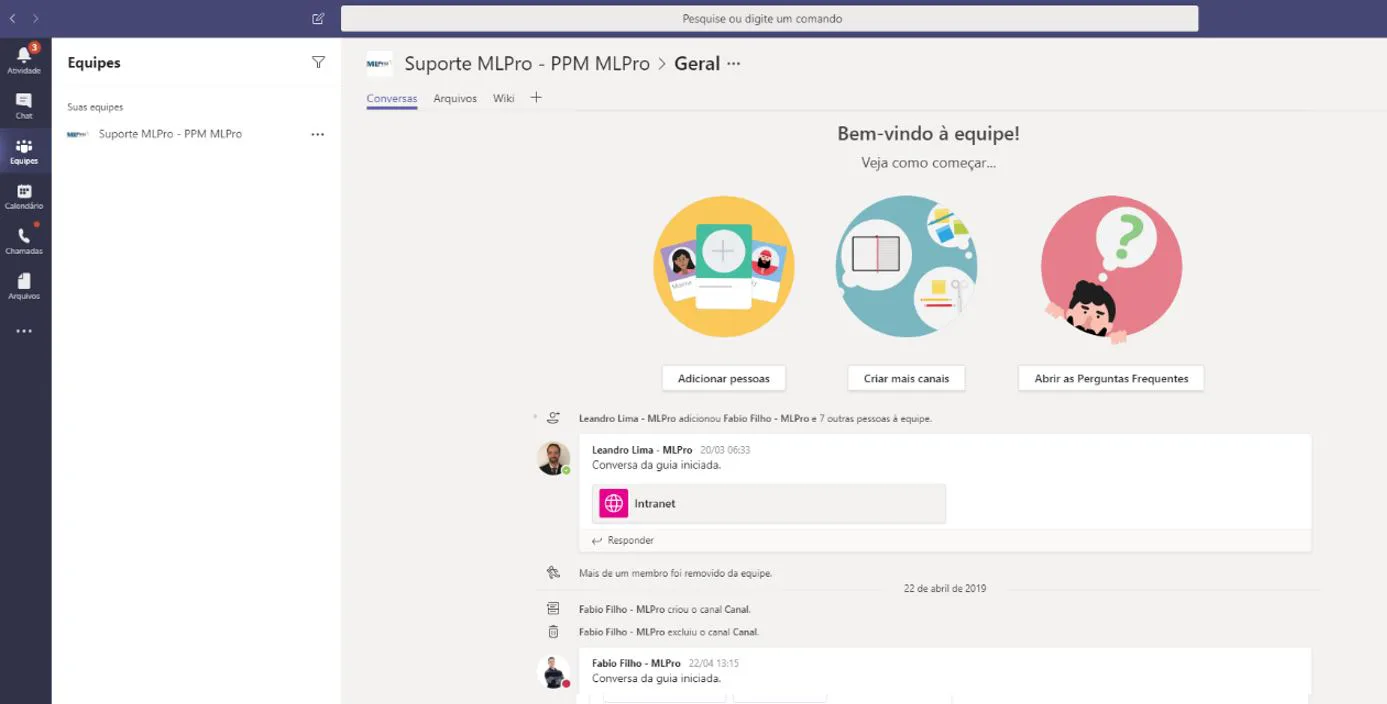Viewport: 1387px width, 704px height.
Task: Open more options for Suporte MLPro team
Action: [318, 134]
